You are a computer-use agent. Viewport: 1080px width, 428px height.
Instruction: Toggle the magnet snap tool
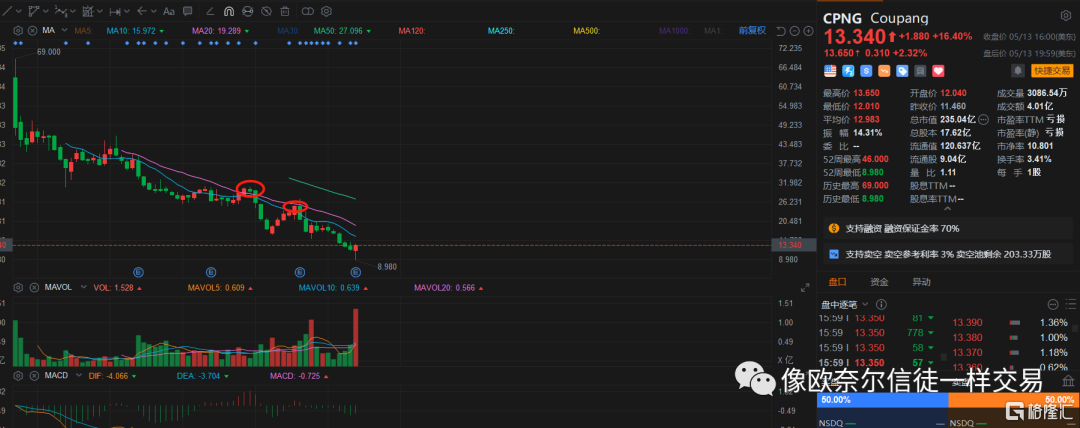coord(229,11)
